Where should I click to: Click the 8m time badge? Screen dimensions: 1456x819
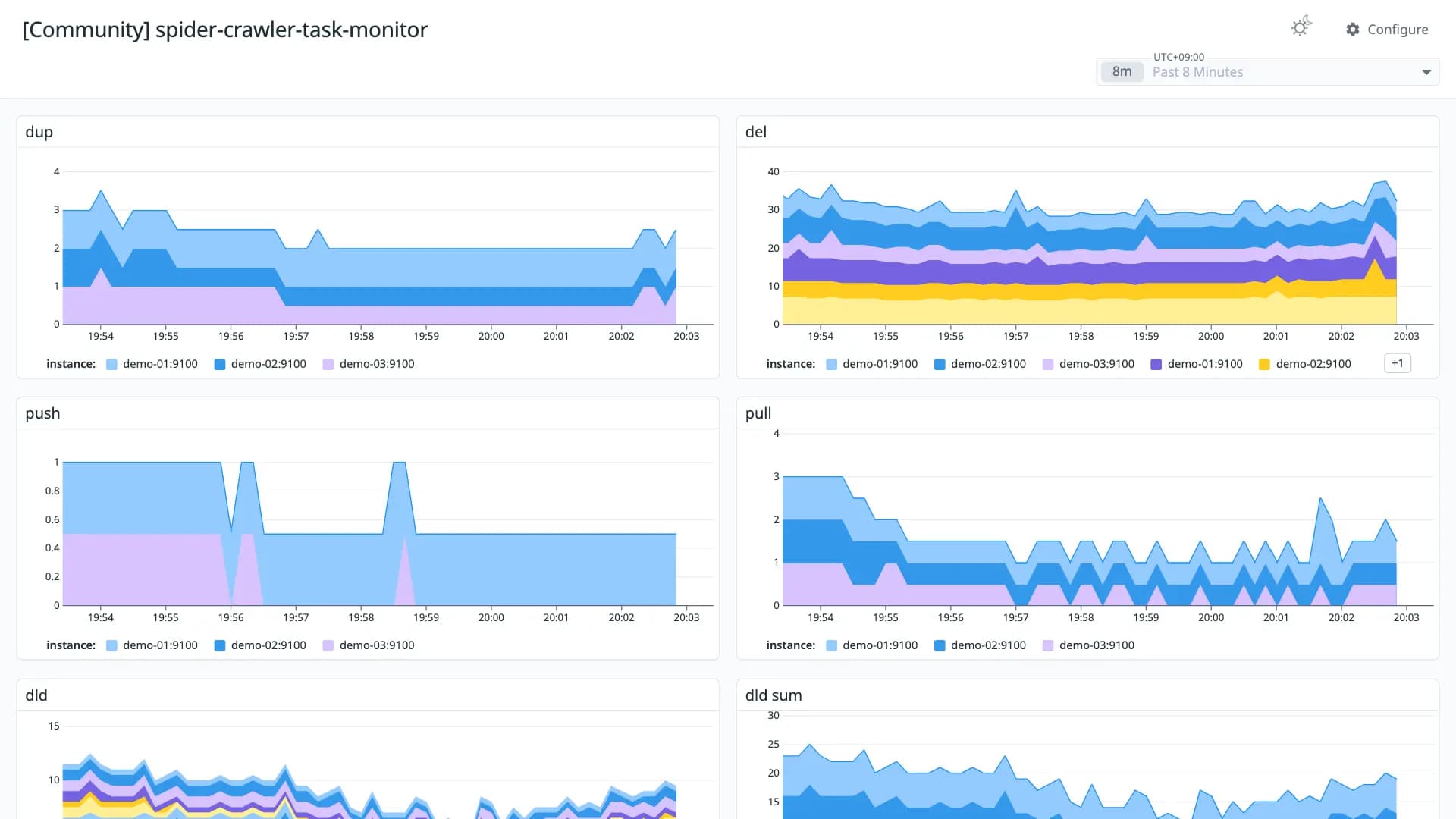click(x=1122, y=72)
